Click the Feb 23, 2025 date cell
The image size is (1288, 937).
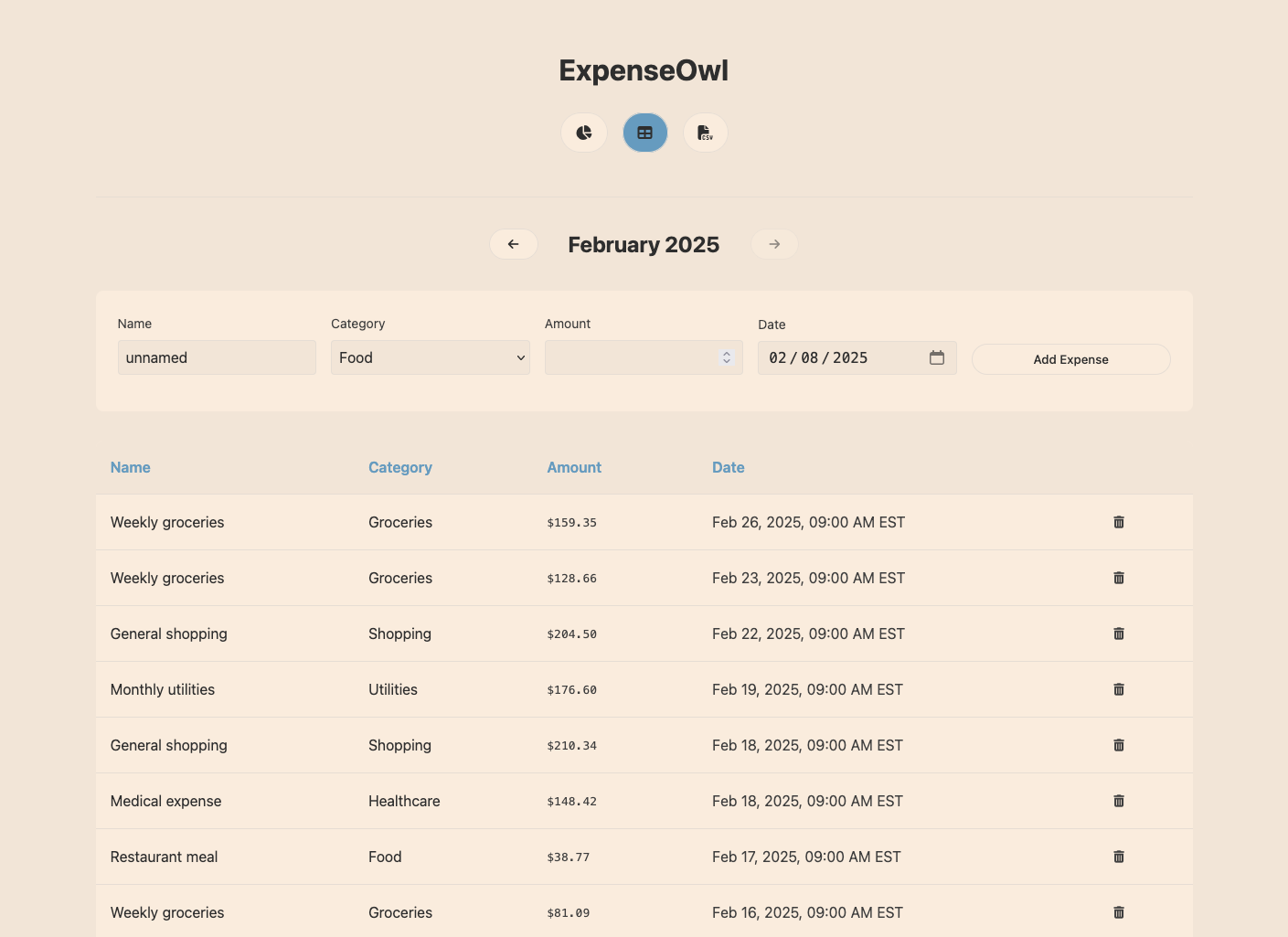point(809,578)
